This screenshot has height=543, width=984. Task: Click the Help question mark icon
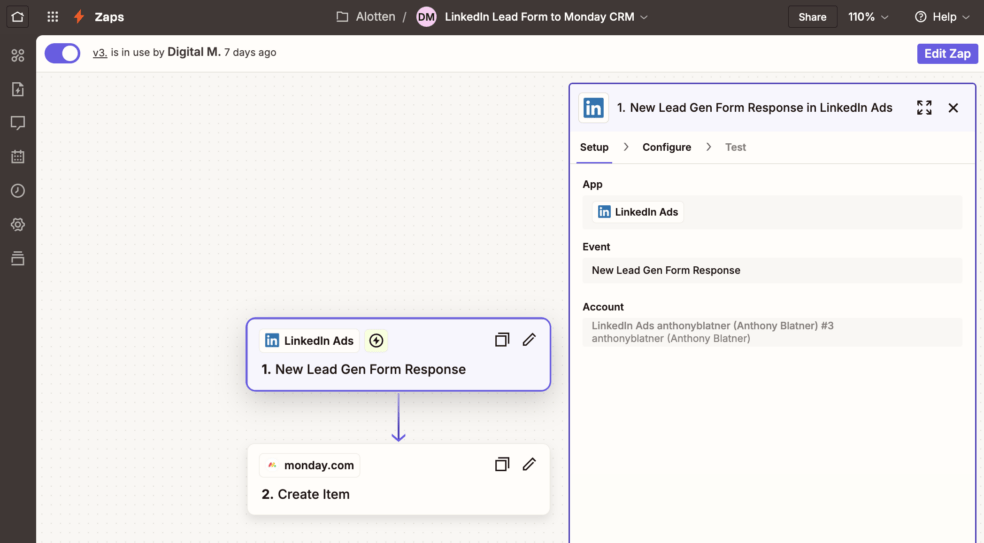pos(920,17)
